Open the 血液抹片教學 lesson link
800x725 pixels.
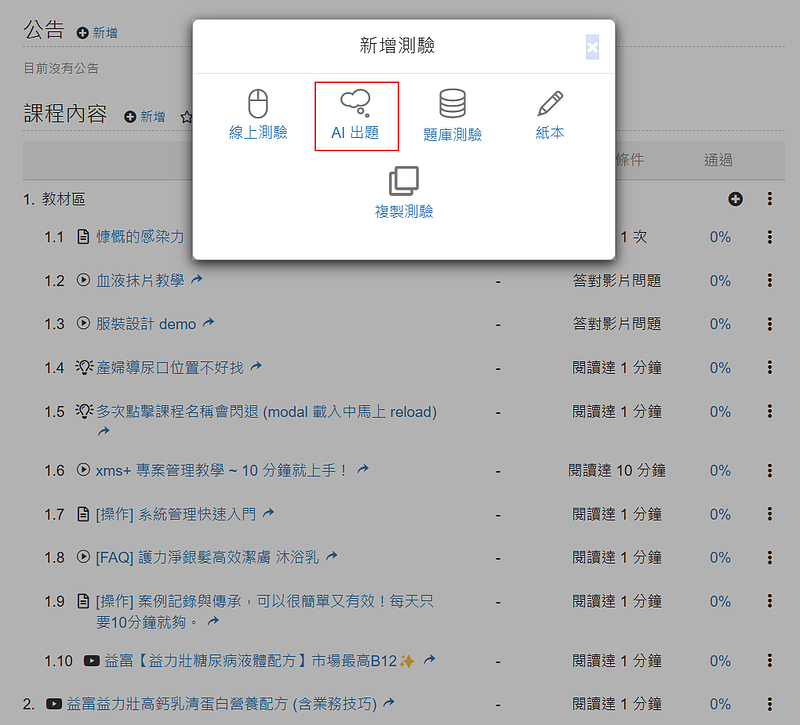click(140, 281)
